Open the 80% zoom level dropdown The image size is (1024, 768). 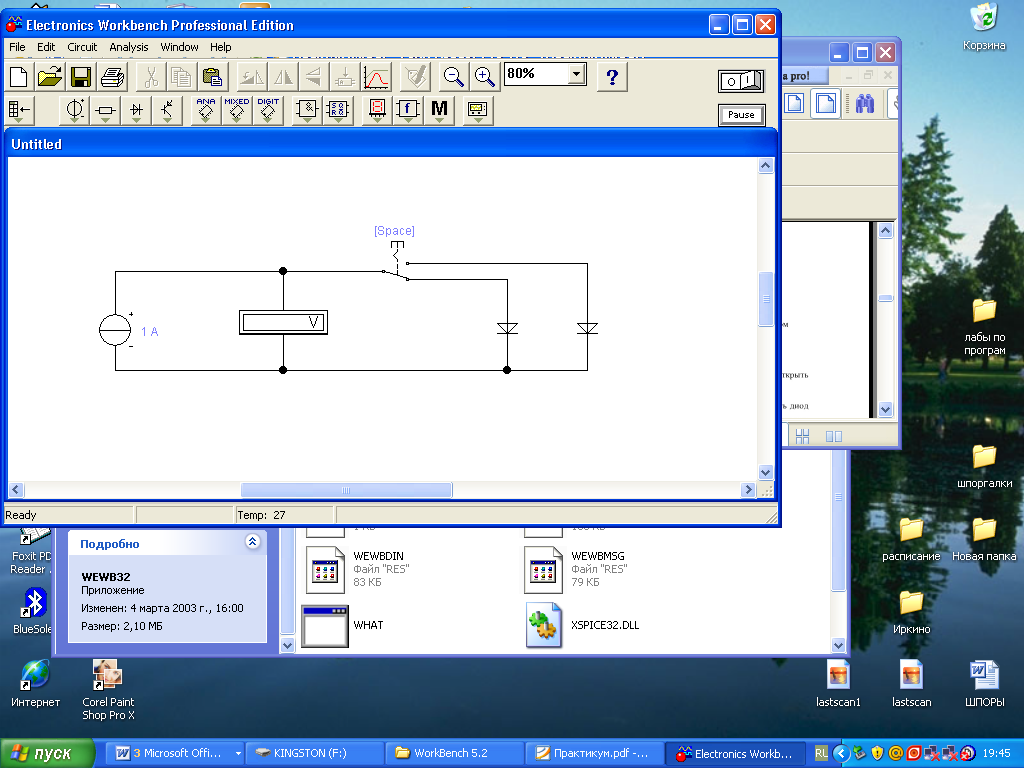[576, 75]
